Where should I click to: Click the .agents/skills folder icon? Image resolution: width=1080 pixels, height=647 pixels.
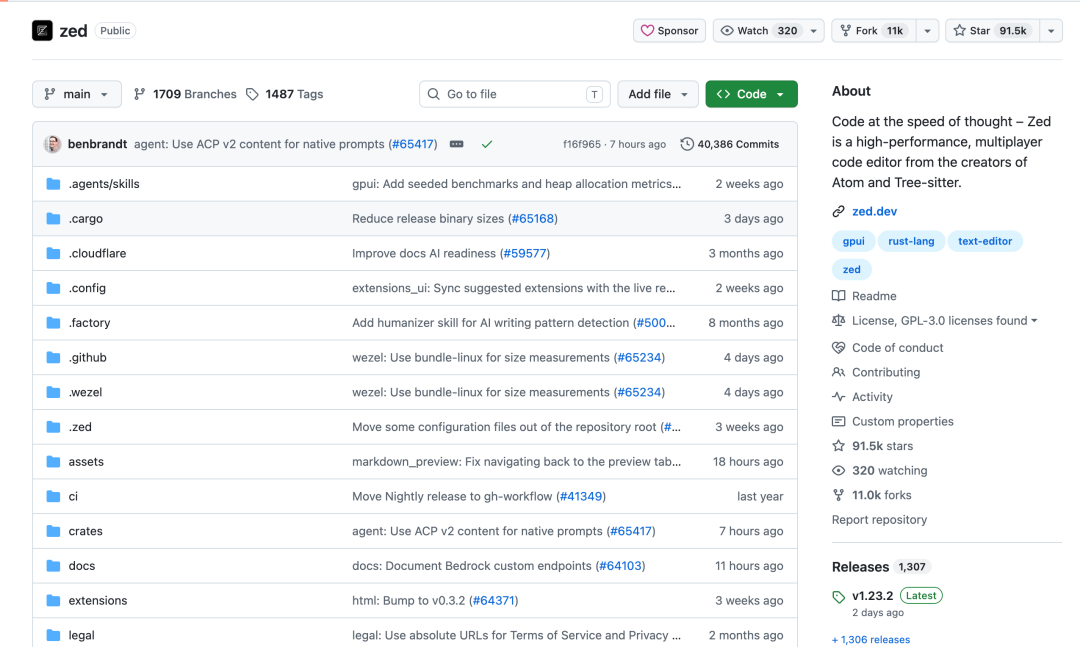(x=53, y=184)
